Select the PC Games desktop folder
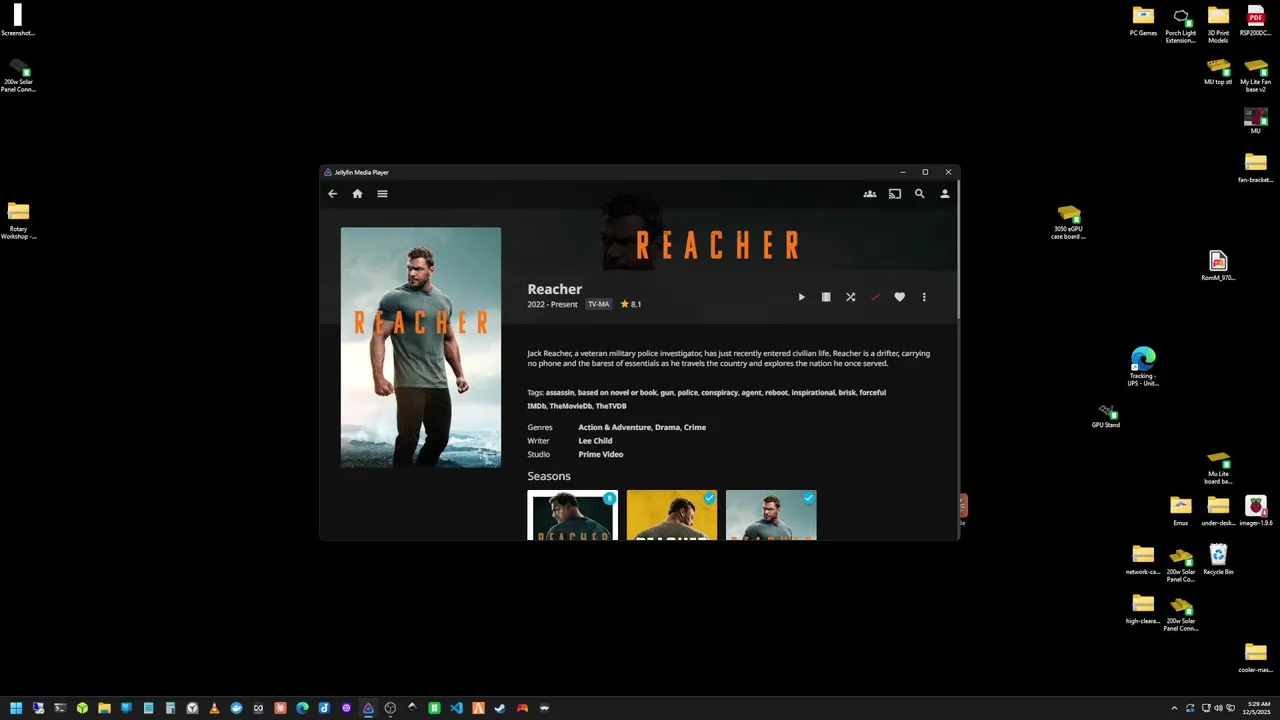Image resolution: width=1280 pixels, height=720 pixels. (1143, 22)
